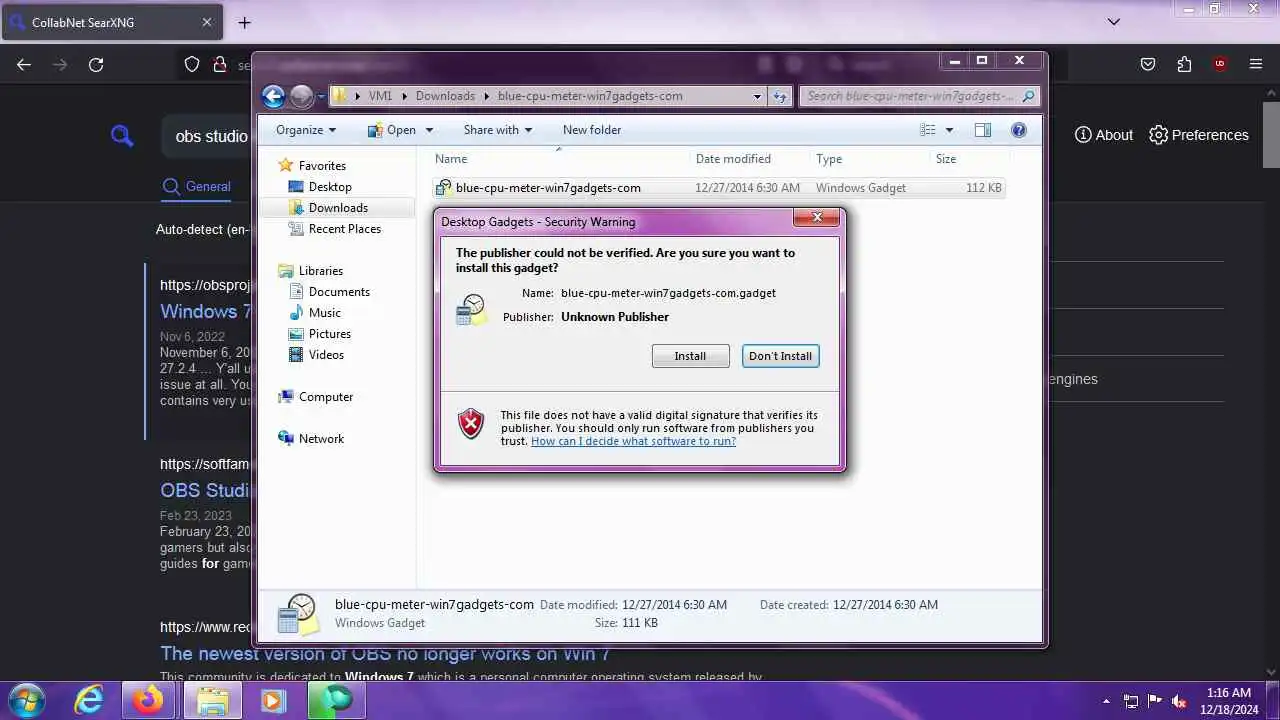Screen dimensions: 1280x720
Task: Open the Windows Start menu
Action: click(27, 700)
